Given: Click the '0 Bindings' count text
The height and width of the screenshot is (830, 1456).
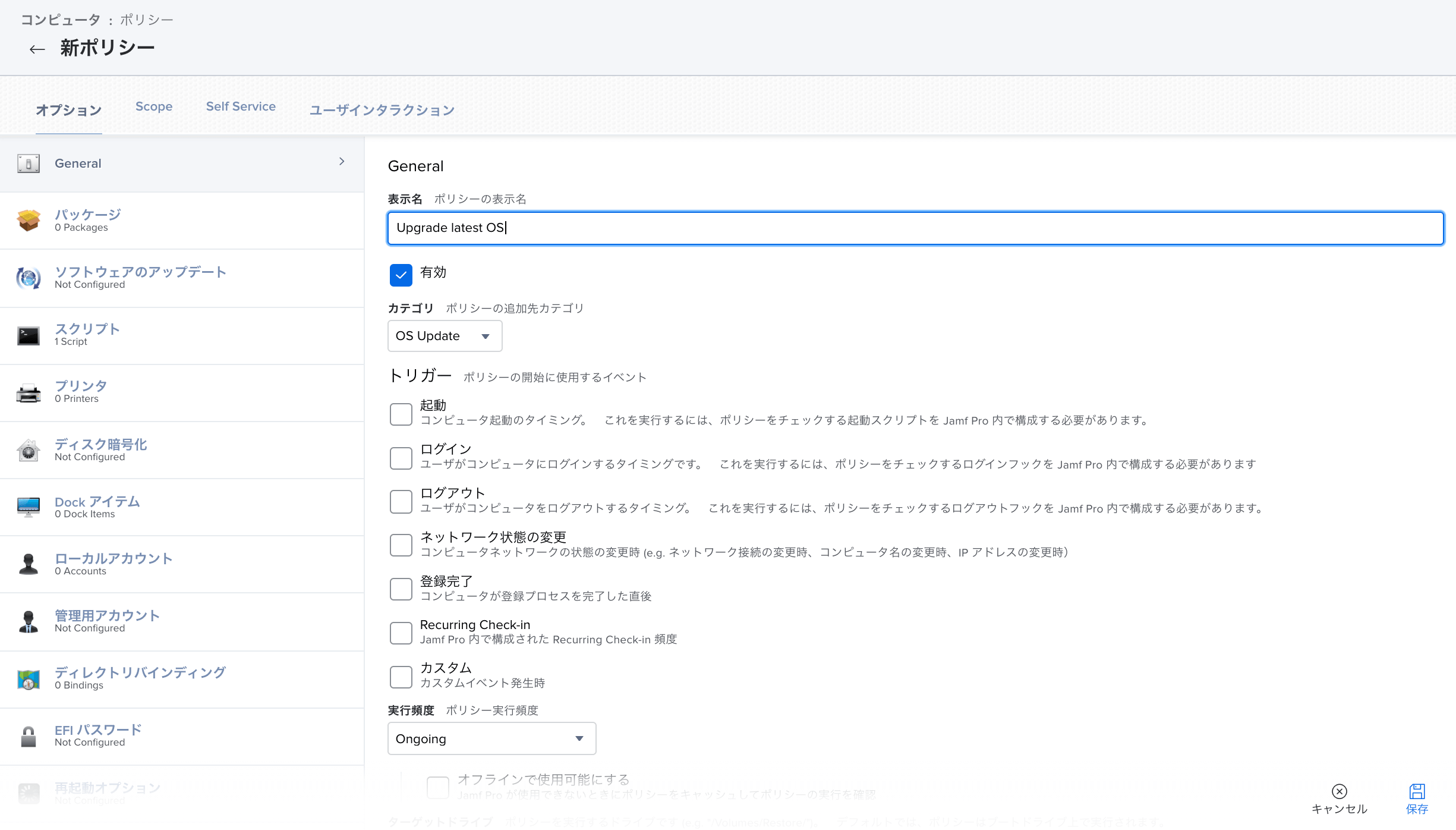Looking at the screenshot, I should (x=79, y=686).
